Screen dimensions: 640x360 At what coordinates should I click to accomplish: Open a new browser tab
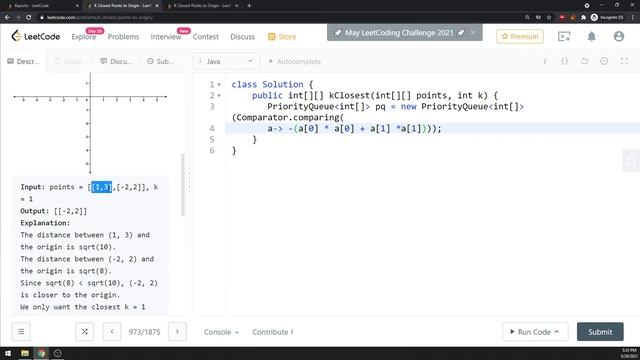point(249,6)
